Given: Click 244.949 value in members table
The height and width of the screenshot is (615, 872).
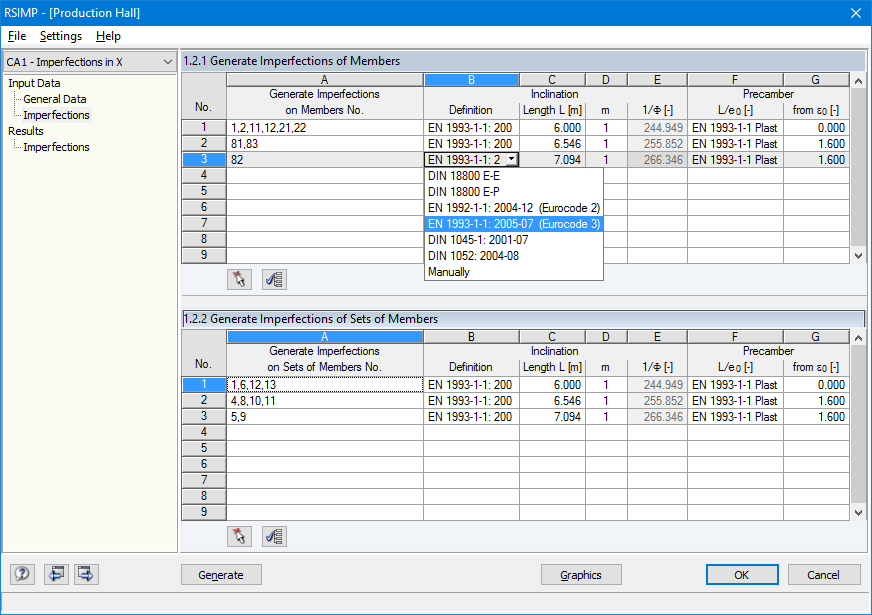Looking at the screenshot, I should pyautogui.click(x=657, y=128).
